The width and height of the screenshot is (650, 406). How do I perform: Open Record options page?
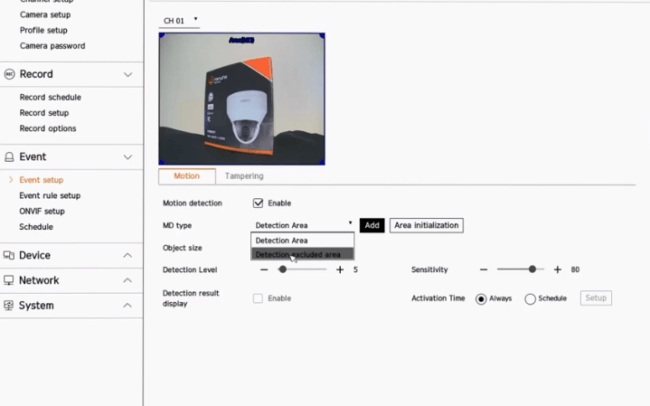click(x=48, y=128)
